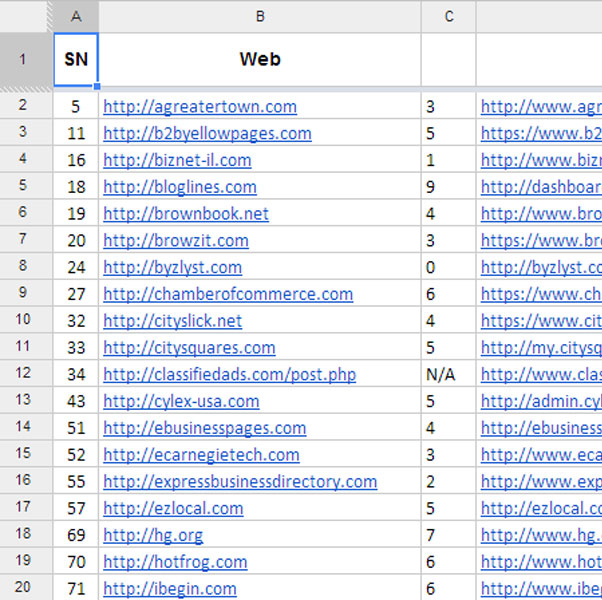Click the select-all corner box
602x600 pixels.
[x=26, y=16]
